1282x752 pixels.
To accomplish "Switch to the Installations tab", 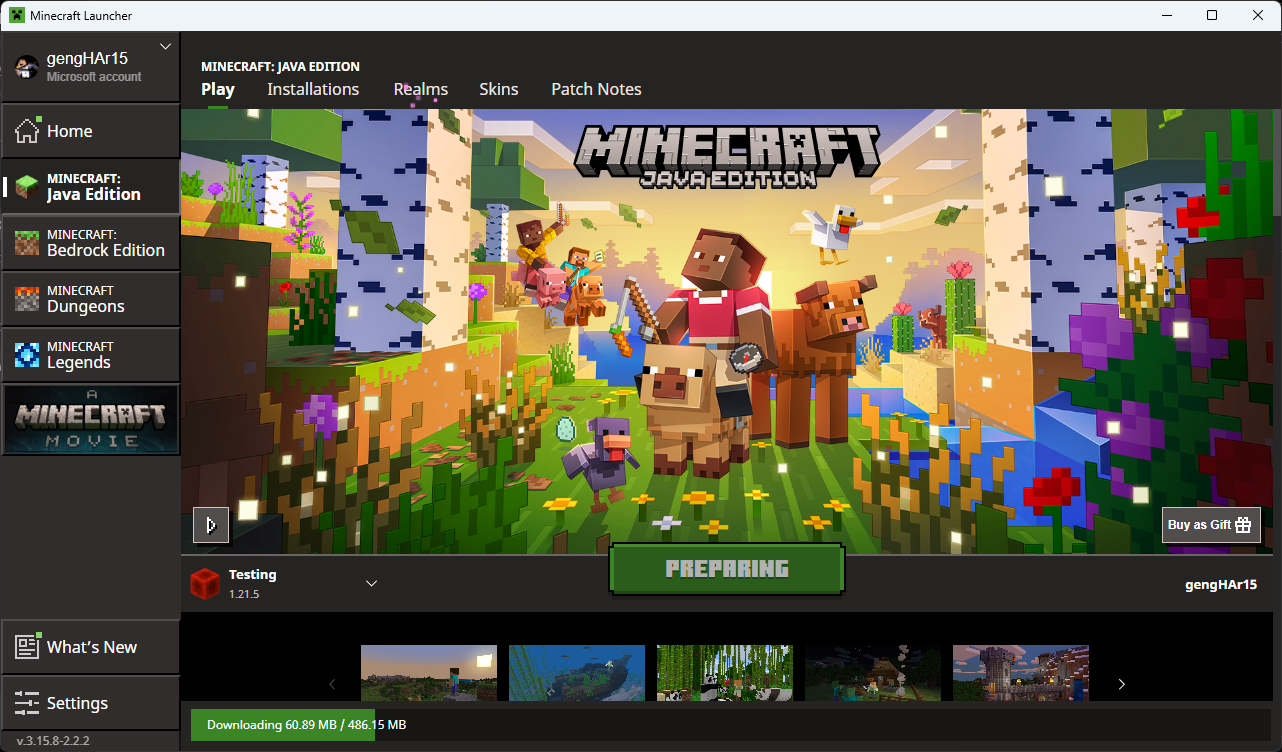I will [313, 89].
